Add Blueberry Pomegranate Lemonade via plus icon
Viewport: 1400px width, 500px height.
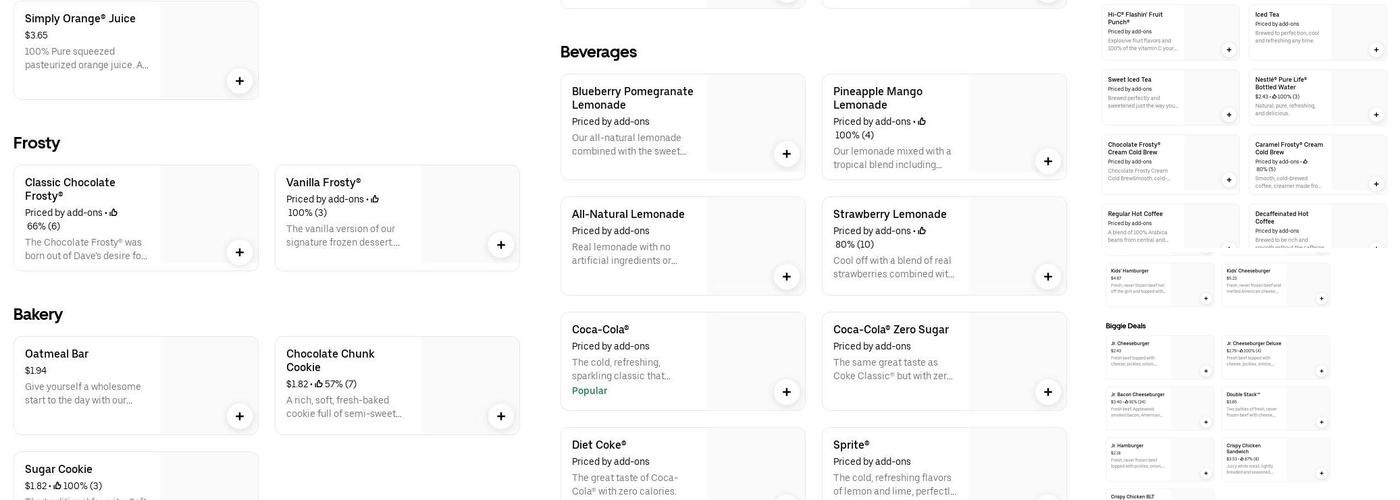tap(786, 154)
